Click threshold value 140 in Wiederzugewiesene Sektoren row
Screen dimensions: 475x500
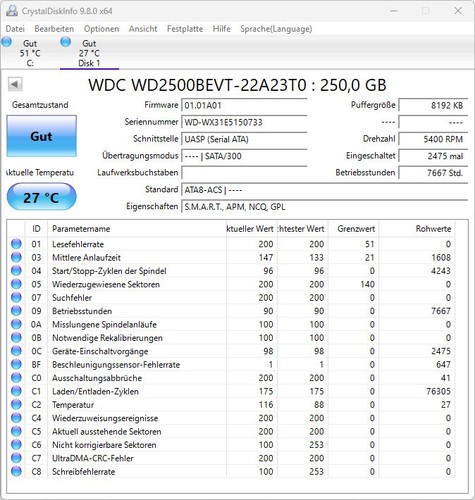tap(367, 284)
